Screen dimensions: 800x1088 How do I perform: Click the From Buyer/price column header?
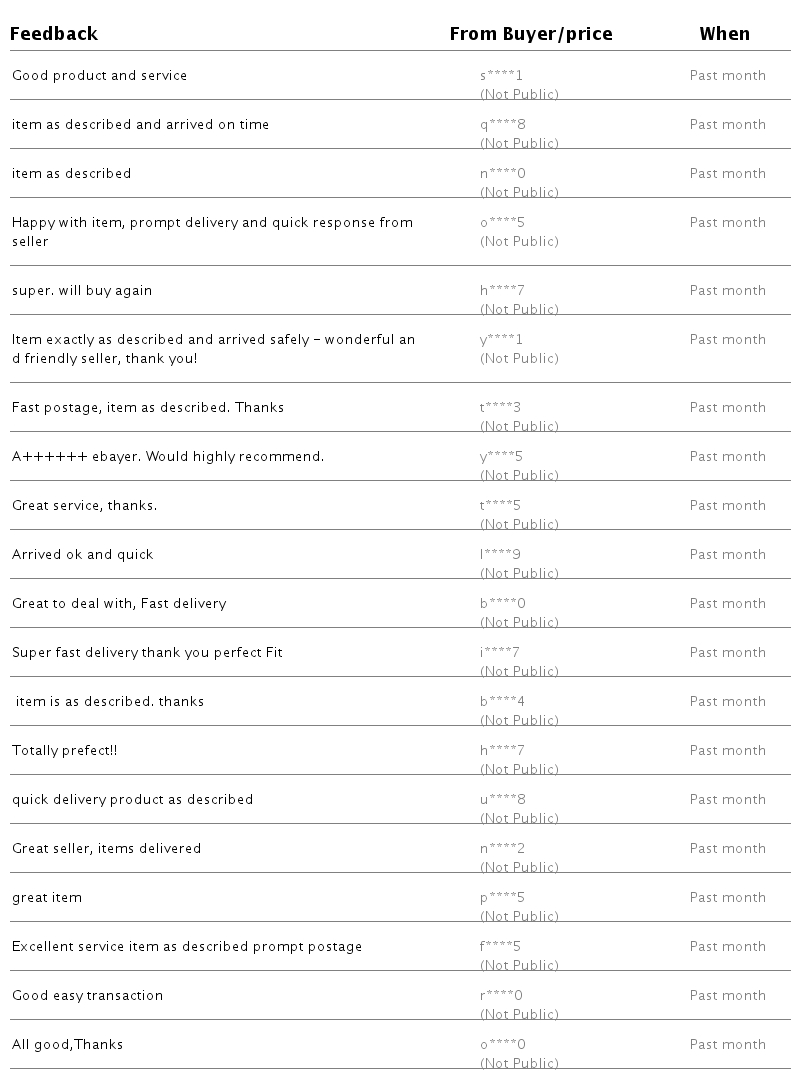[x=531, y=34]
